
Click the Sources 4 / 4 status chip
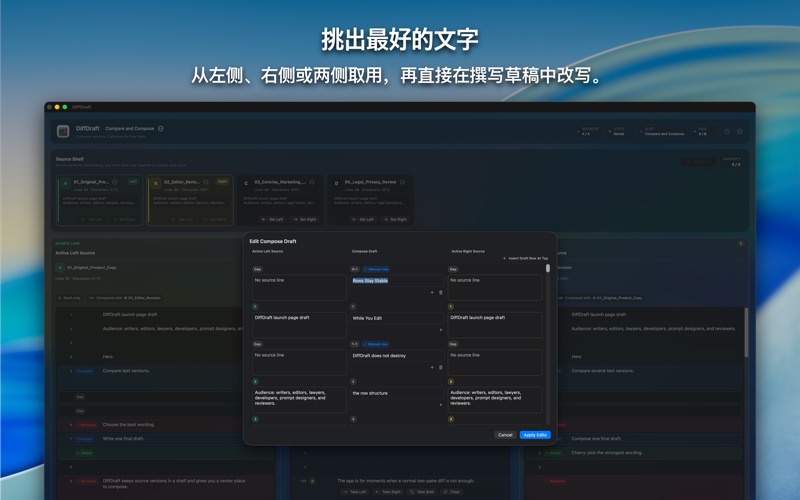[x=589, y=132]
